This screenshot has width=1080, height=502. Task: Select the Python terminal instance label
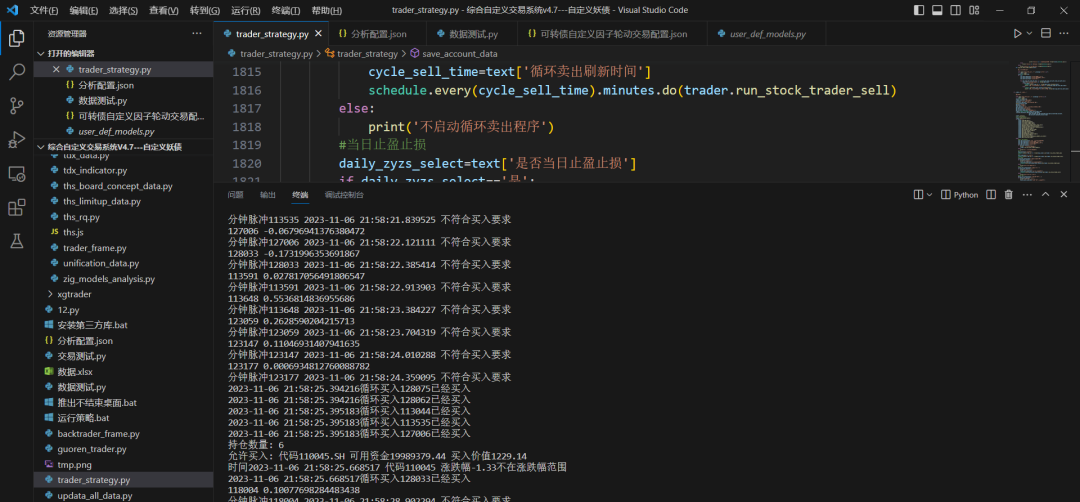(x=959, y=195)
